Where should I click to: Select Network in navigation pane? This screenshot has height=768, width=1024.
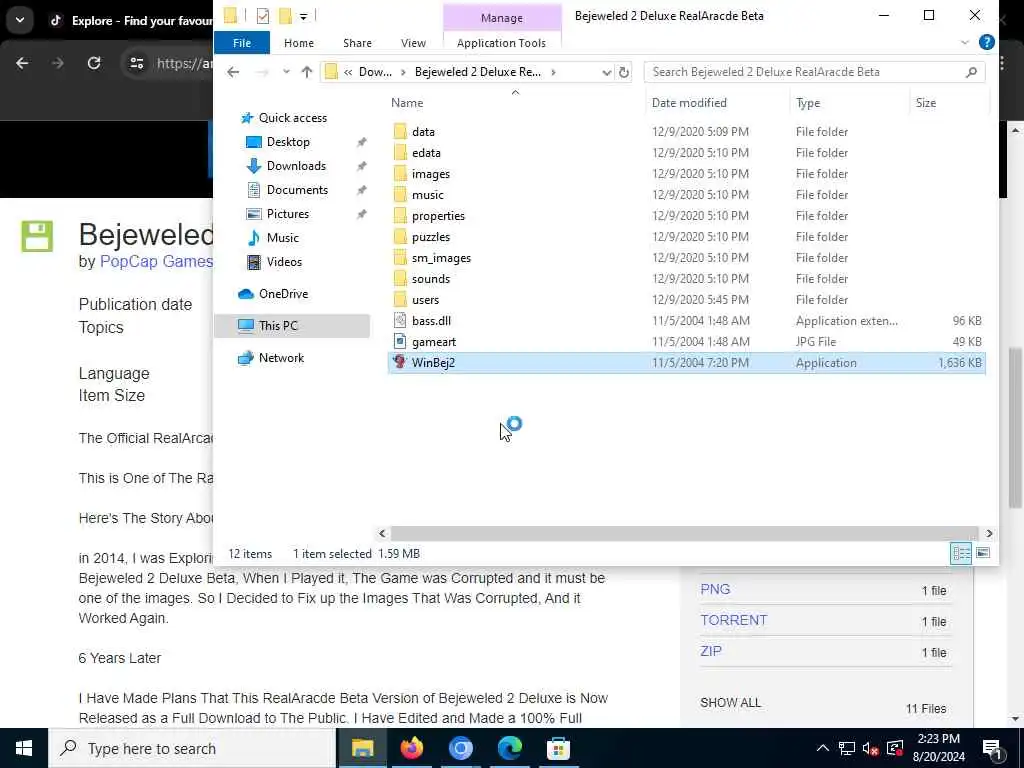pyautogui.click(x=281, y=357)
